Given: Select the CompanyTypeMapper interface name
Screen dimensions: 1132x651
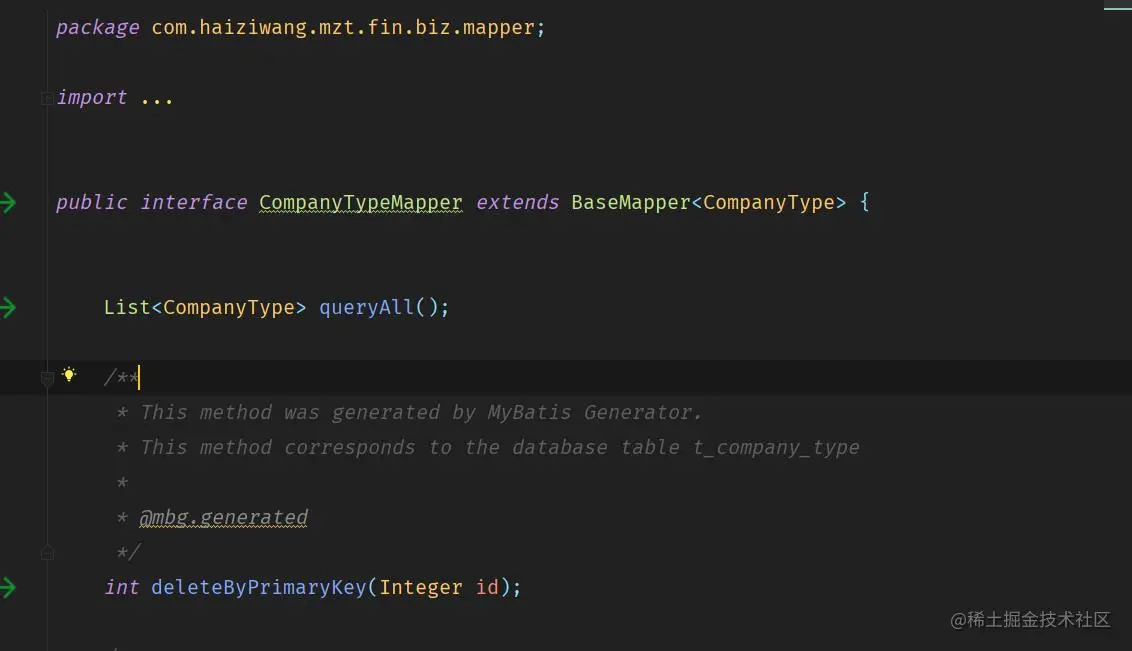Looking at the screenshot, I should click(361, 203).
